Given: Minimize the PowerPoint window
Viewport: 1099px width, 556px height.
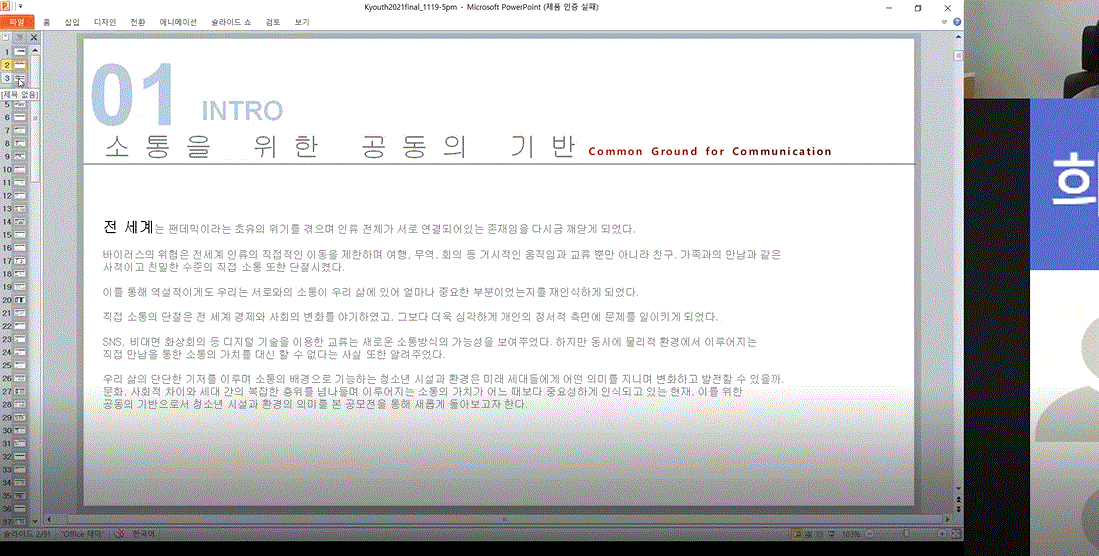Looking at the screenshot, I should [887, 8].
